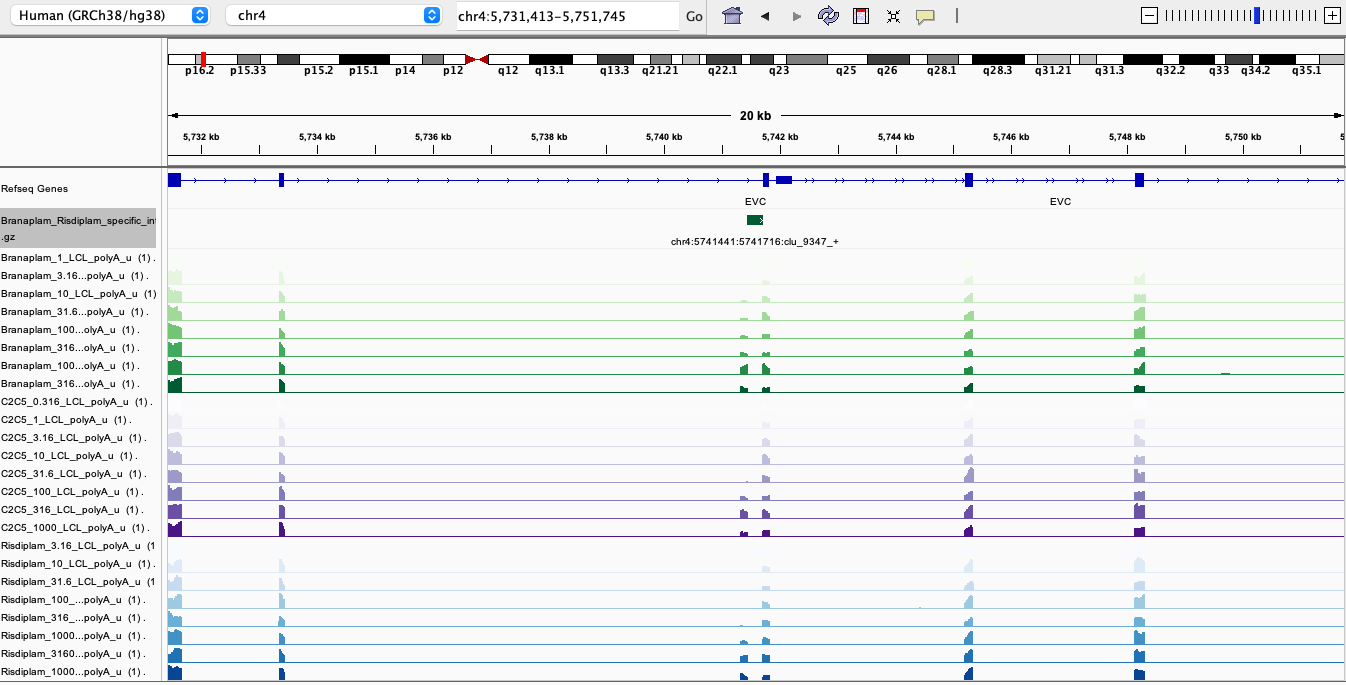The width and height of the screenshot is (1346, 685).
Task: Go back to the previous locus
Action: point(765,16)
